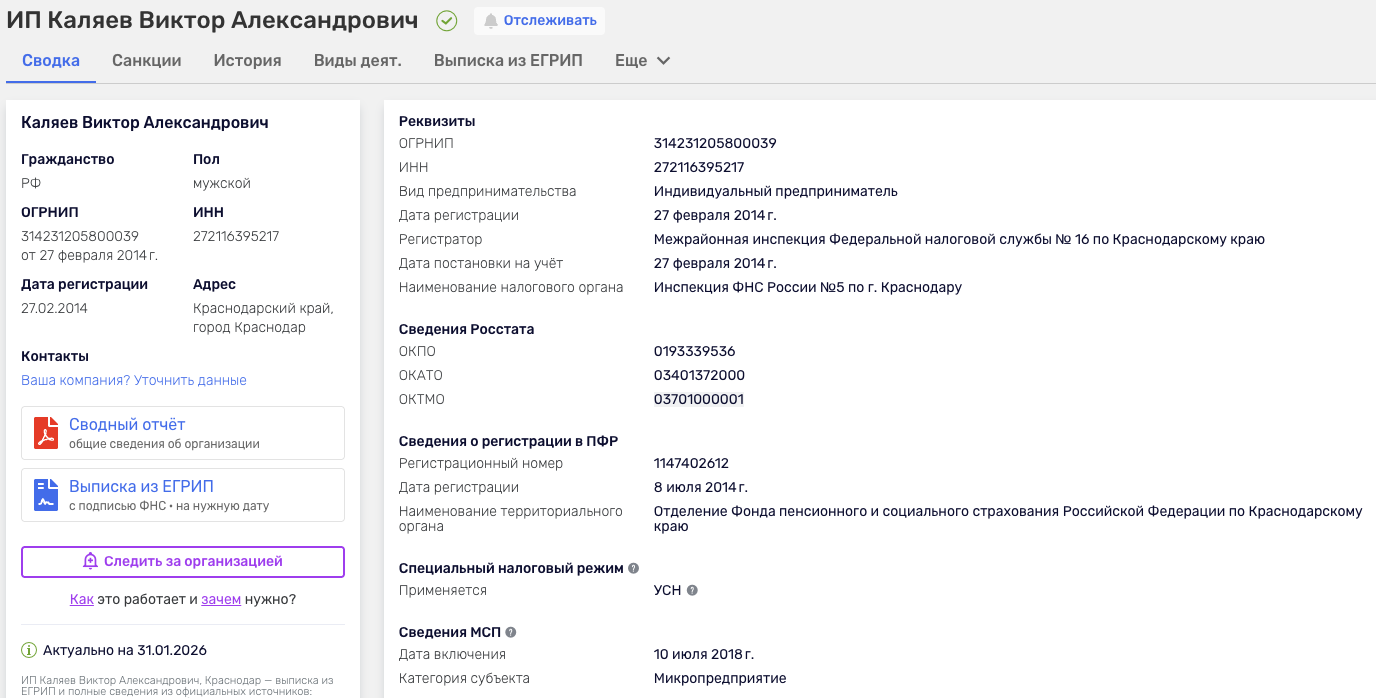Viewport: 1376px width, 698px height.
Task: Click the Как link
Action: point(82,599)
